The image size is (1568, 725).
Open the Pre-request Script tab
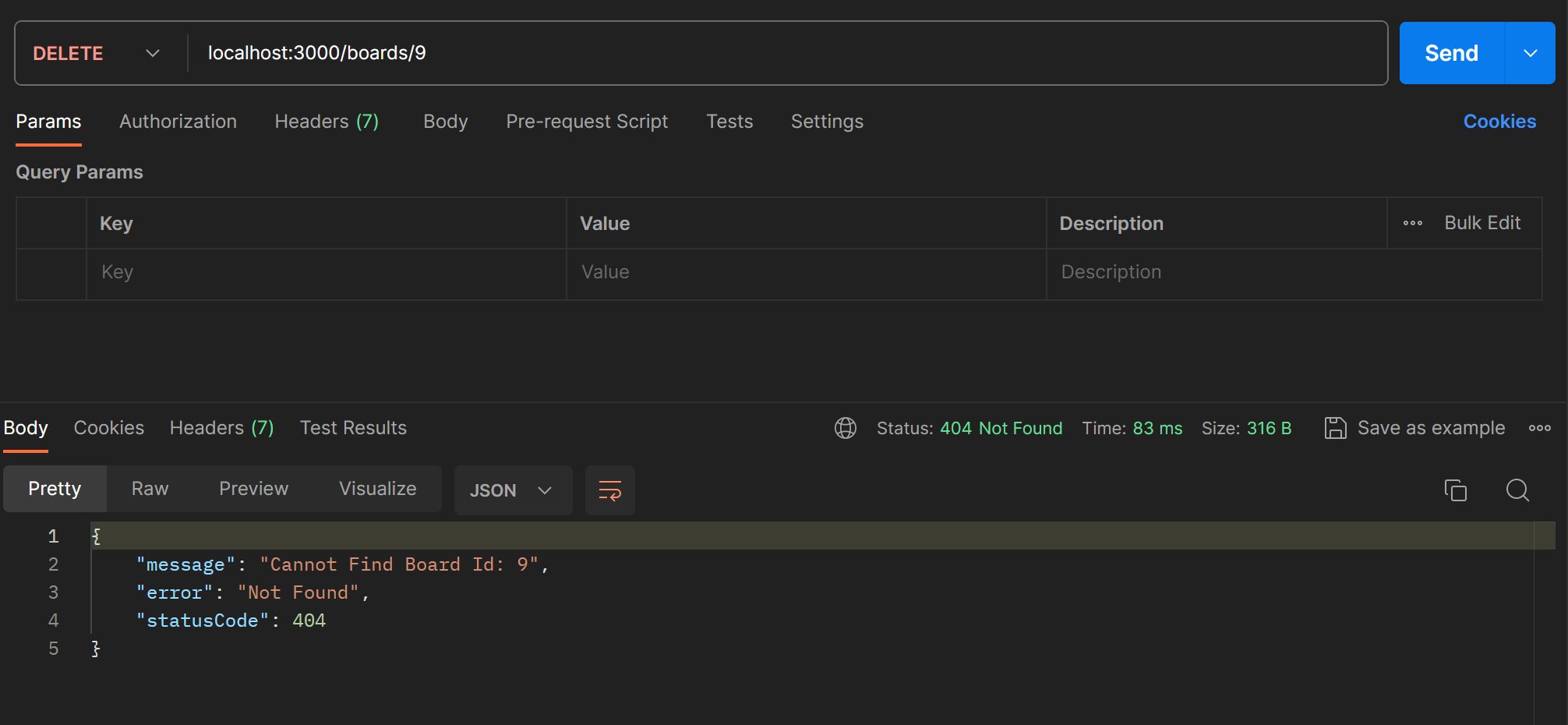point(587,122)
